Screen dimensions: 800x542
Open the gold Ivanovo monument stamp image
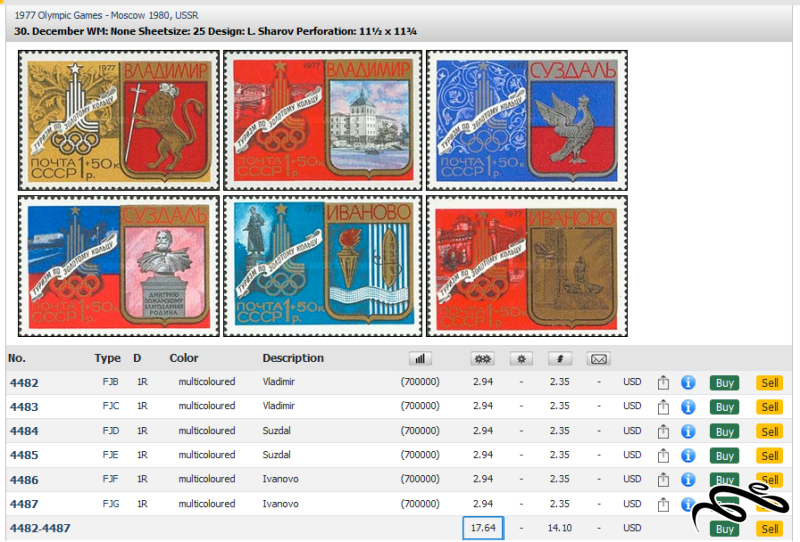(527, 266)
